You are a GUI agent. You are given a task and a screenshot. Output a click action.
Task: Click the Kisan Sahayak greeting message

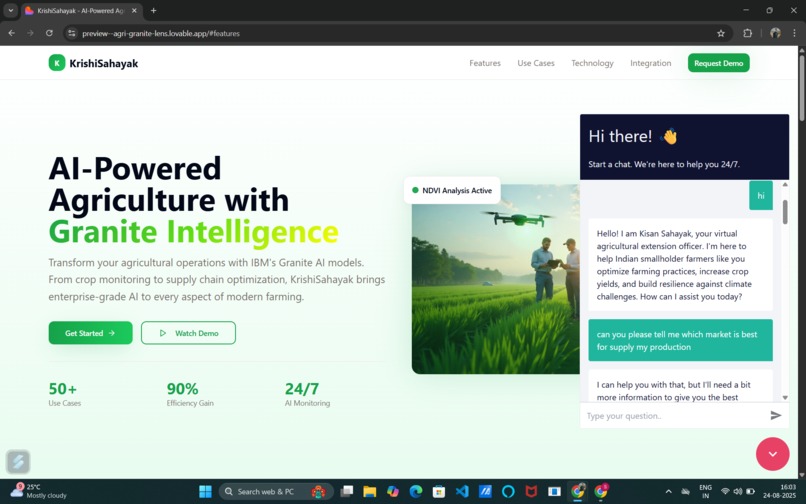pyautogui.click(x=680, y=265)
